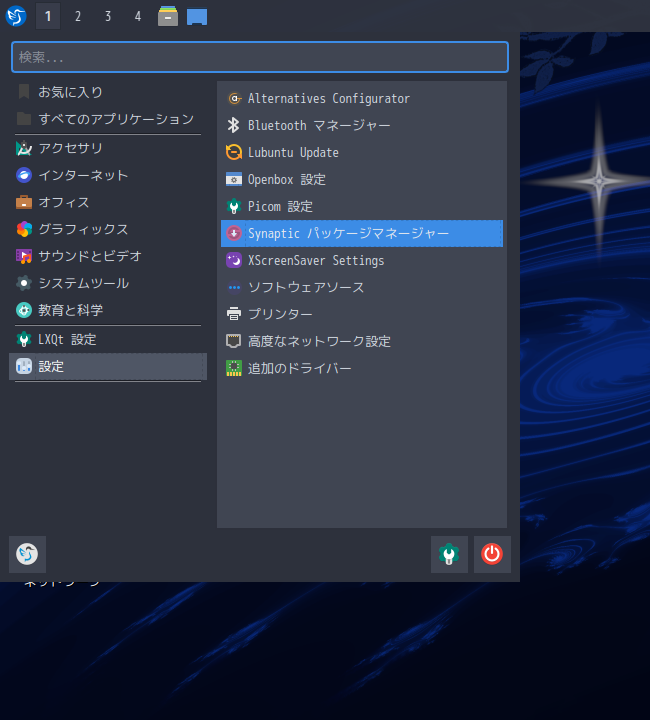Click the green circuit-board driver icon
The height and width of the screenshot is (720, 650).
point(234,368)
